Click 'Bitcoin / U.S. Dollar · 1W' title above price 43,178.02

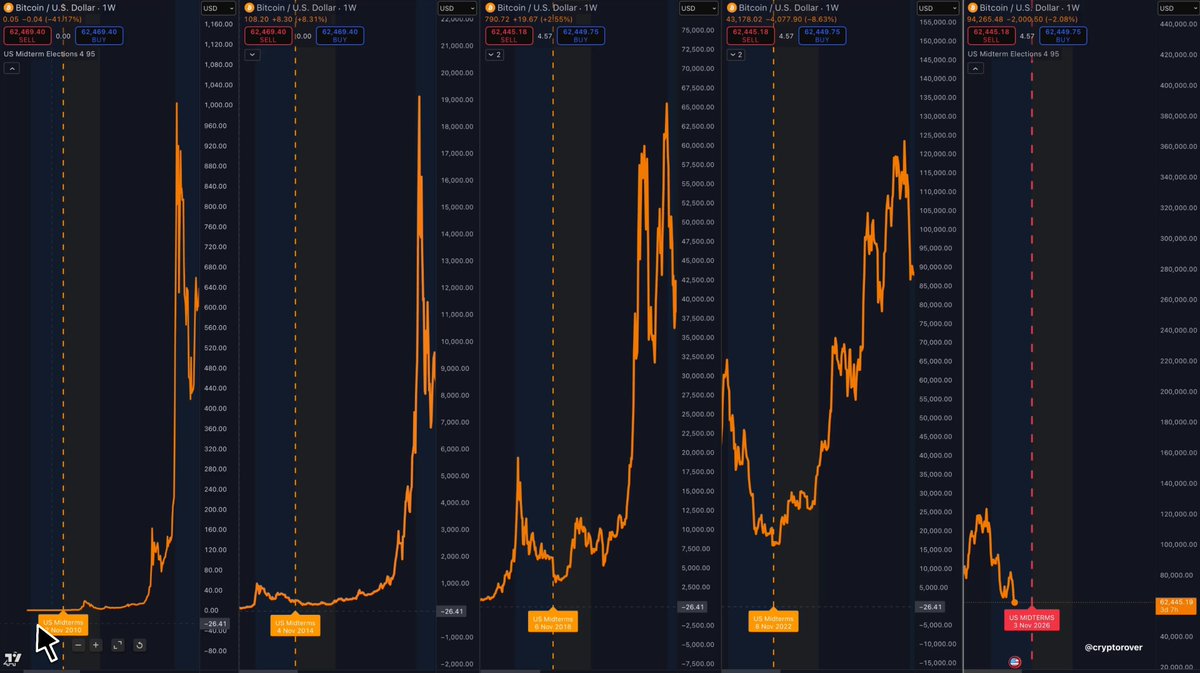click(791, 7)
